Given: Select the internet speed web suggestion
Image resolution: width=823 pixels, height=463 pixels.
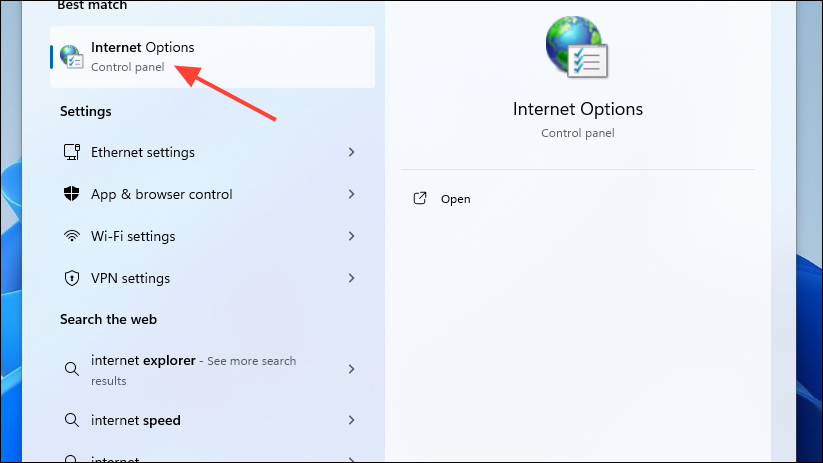Looking at the screenshot, I should (212, 420).
